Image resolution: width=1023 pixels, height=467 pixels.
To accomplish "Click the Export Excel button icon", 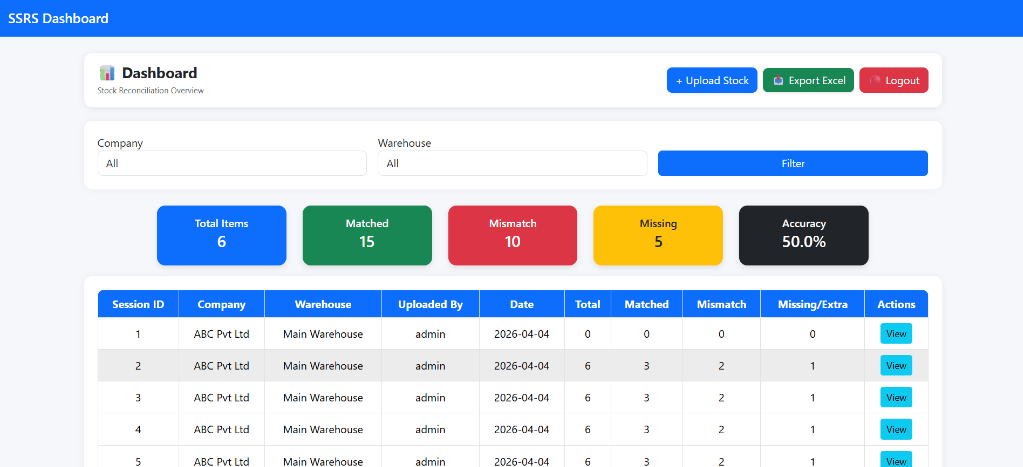I will point(778,81).
